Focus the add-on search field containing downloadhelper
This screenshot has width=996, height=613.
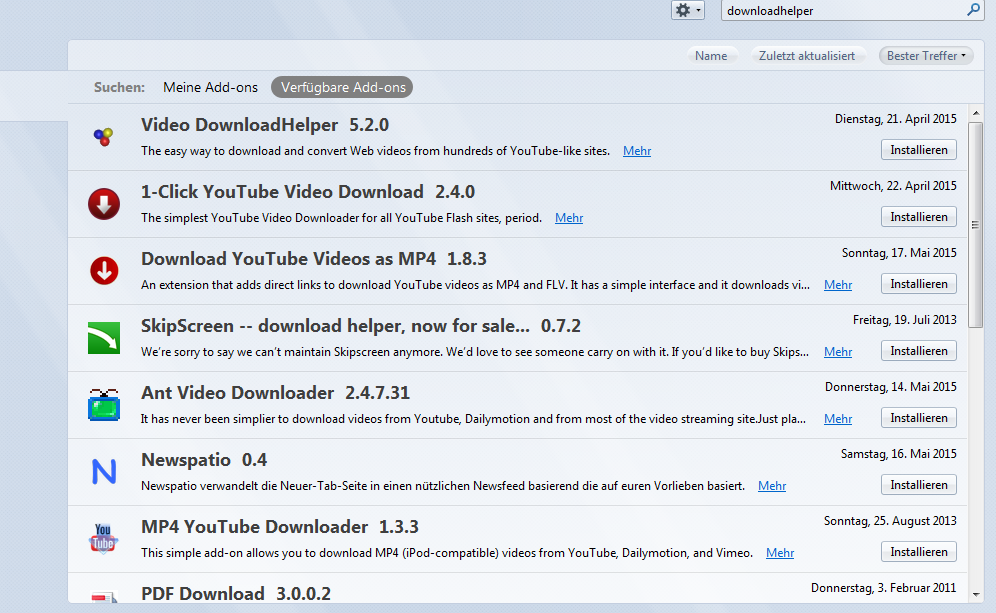840,10
